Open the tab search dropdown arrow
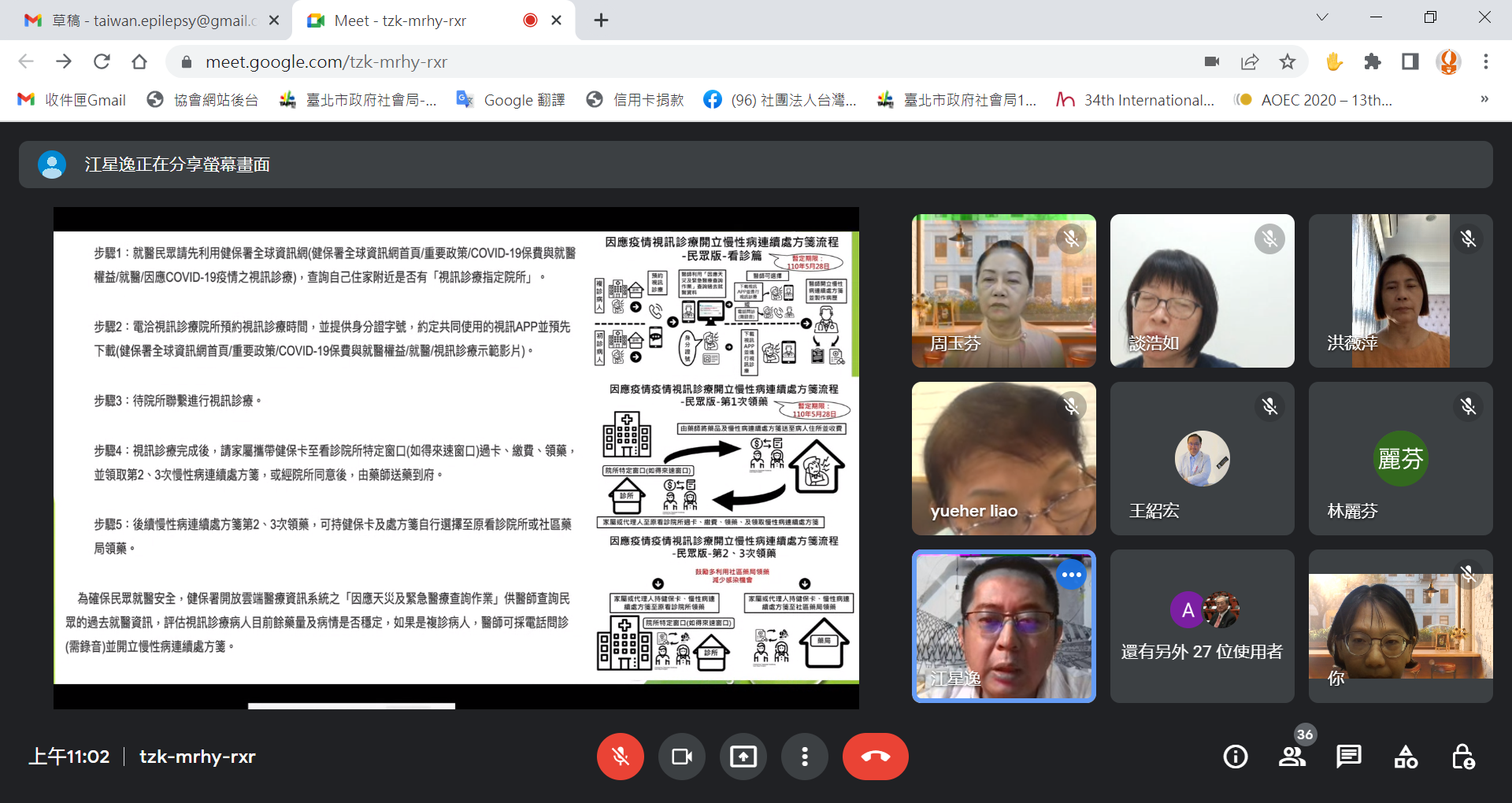Screen dimensions: 1512x803 (1322, 17)
